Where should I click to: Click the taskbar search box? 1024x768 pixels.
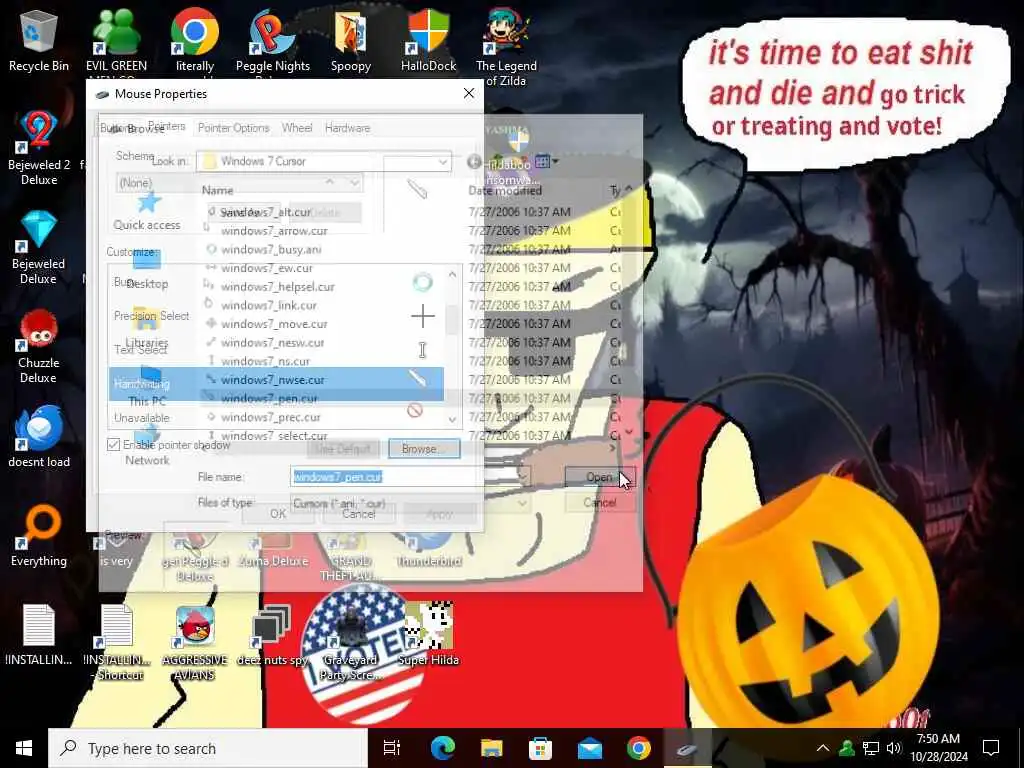208,748
